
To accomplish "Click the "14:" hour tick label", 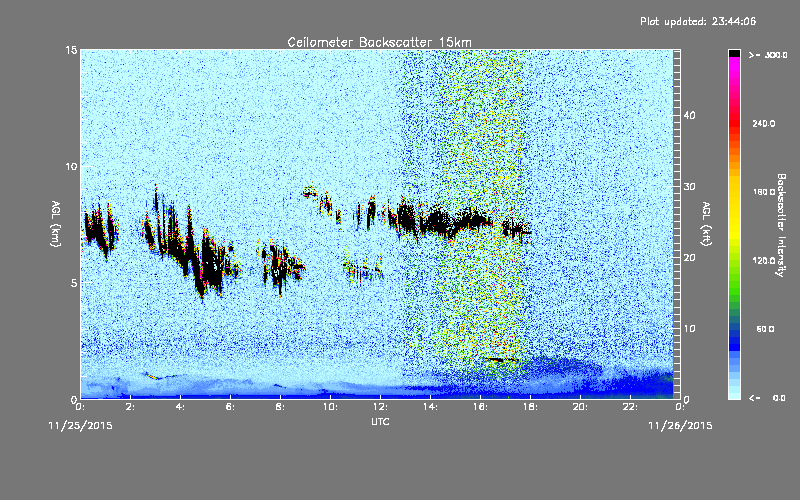I will pos(430,407).
